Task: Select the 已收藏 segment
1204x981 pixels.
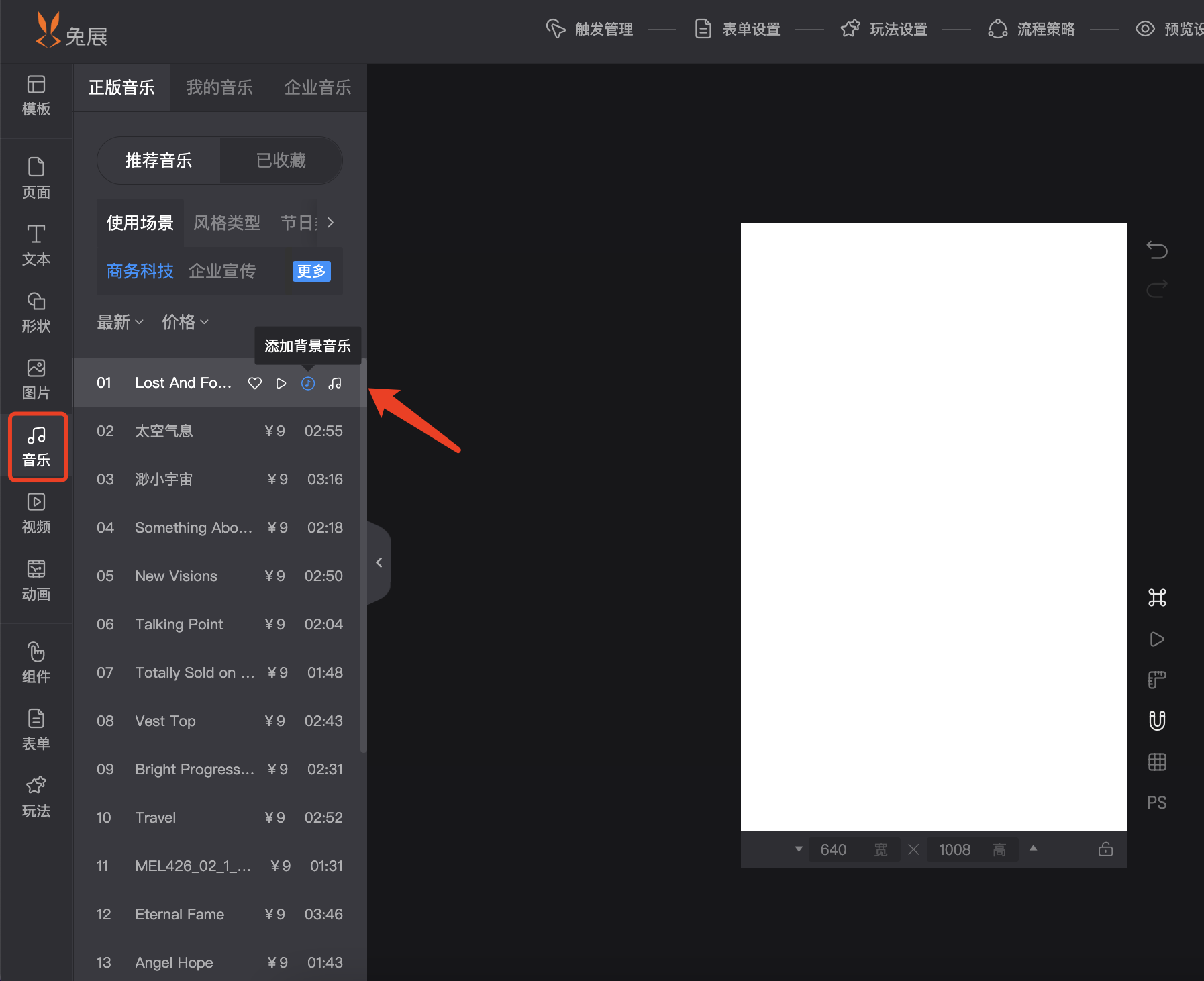Action: click(281, 160)
